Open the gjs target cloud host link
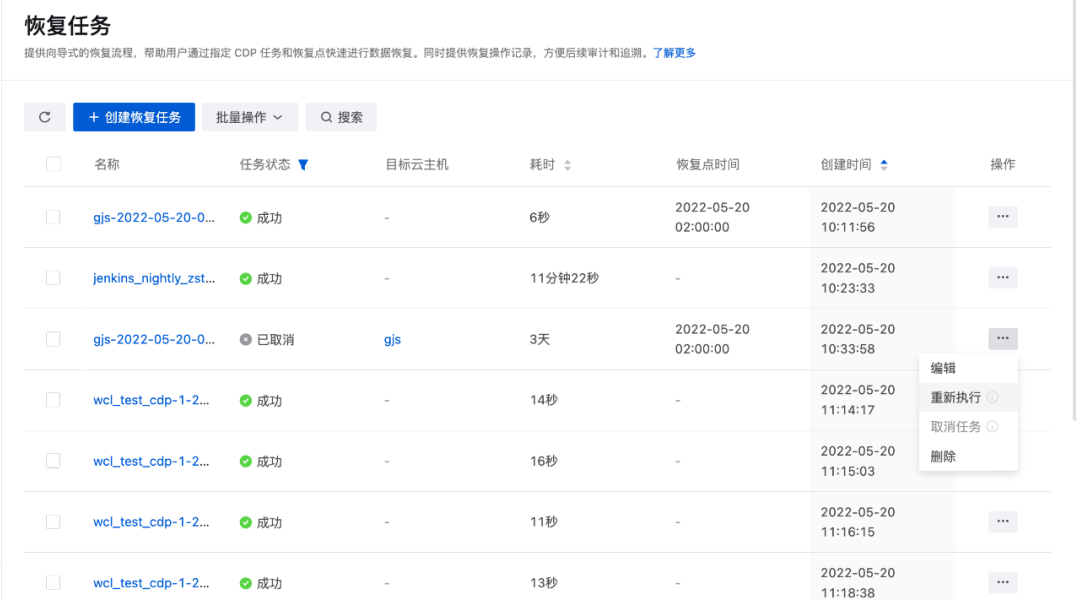This screenshot has height=600, width=1076. pyautogui.click(x=393, y=340)
